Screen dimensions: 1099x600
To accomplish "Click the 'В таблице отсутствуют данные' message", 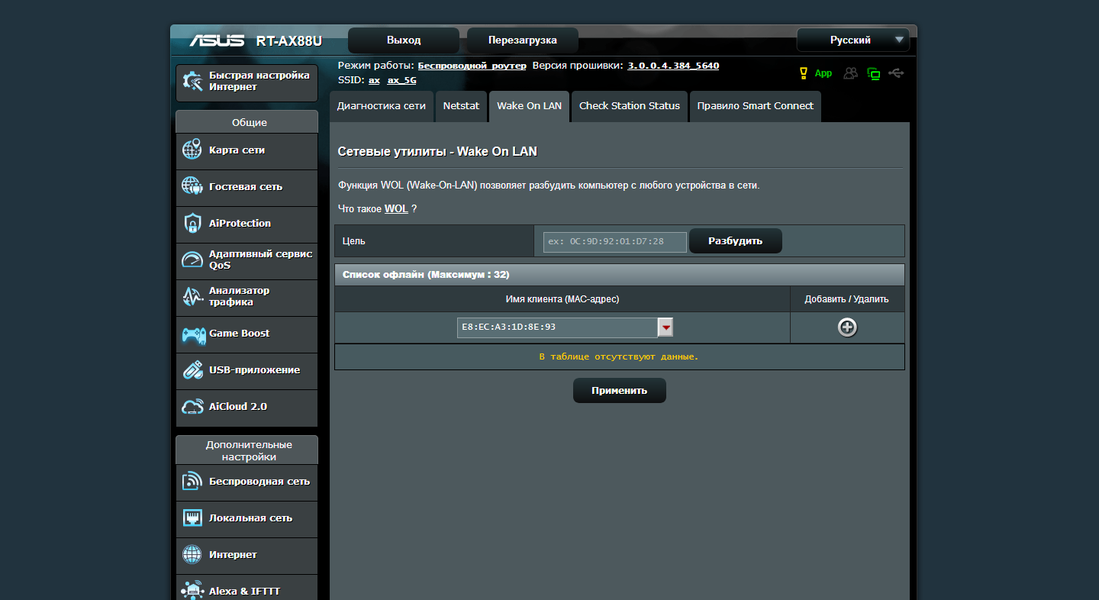I will coord(619,357).
